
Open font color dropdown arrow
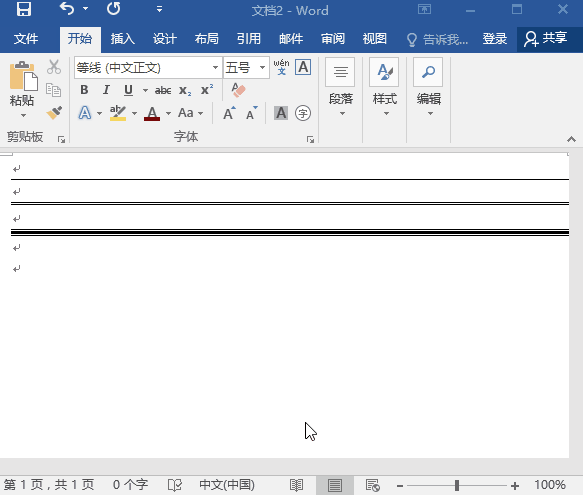(168, 113)
